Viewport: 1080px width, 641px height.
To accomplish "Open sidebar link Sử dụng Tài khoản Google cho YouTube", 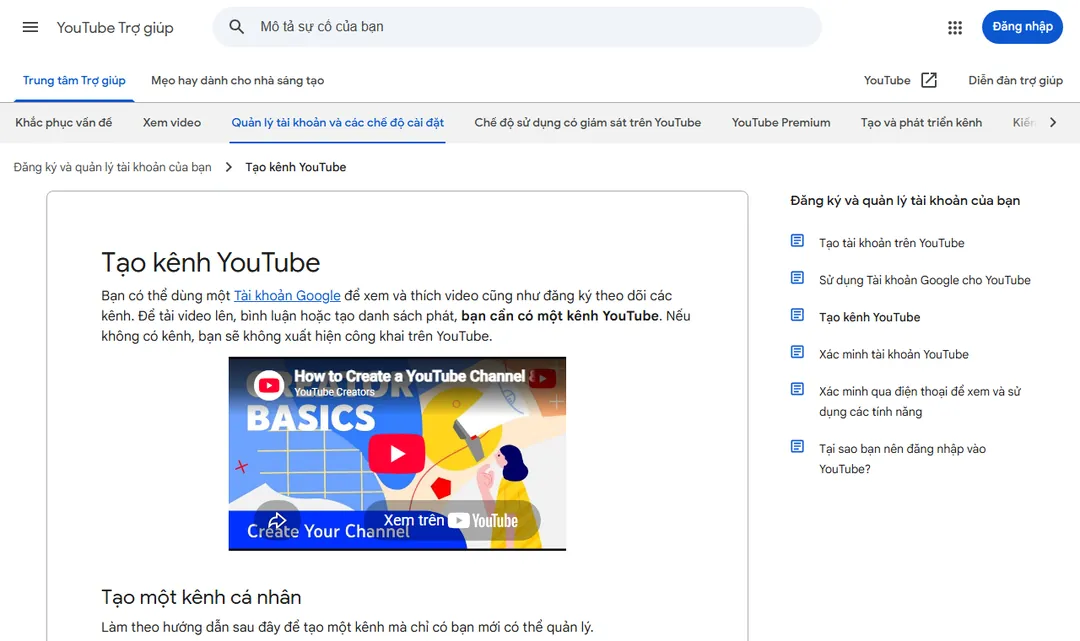I will click(924, 280).
